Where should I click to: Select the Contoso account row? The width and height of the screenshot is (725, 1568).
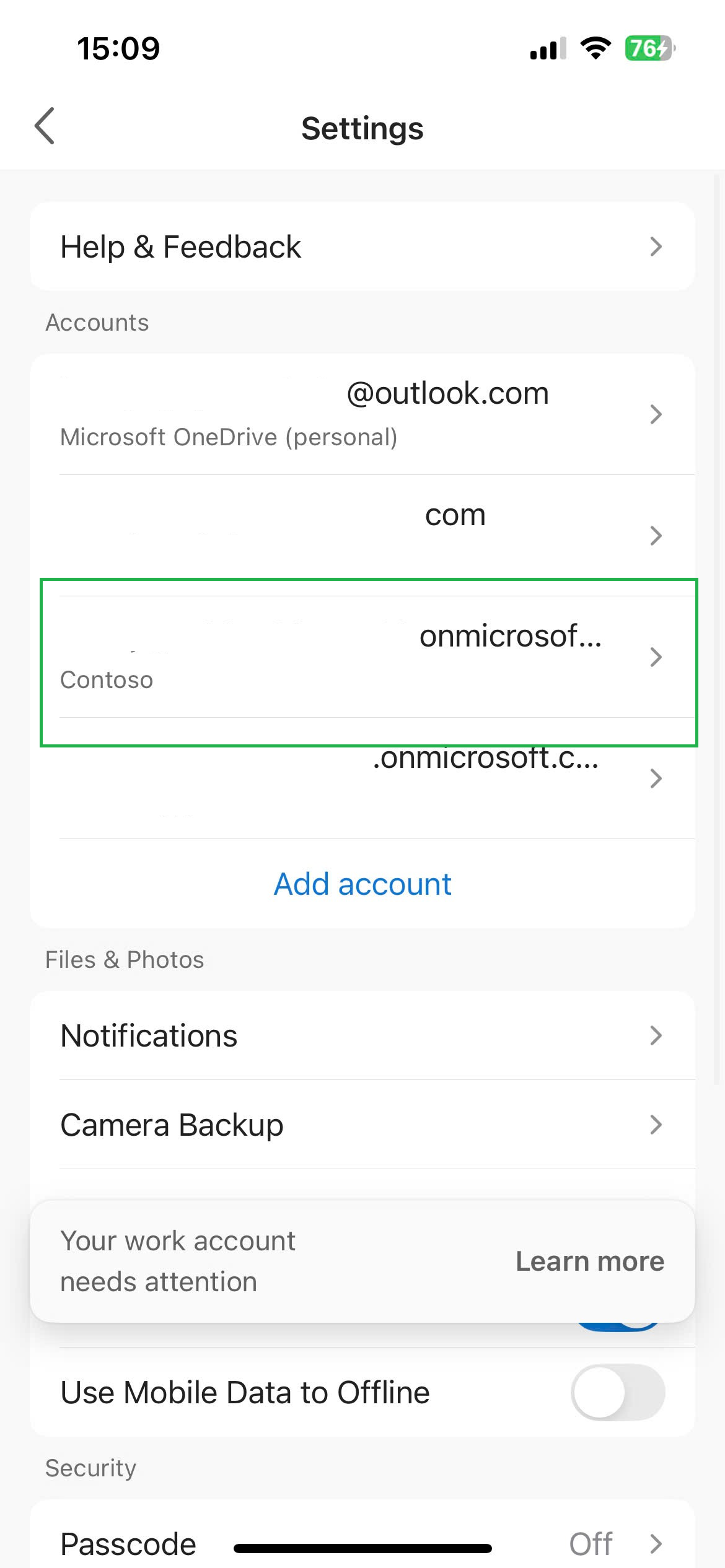click(x=362, y=657)
